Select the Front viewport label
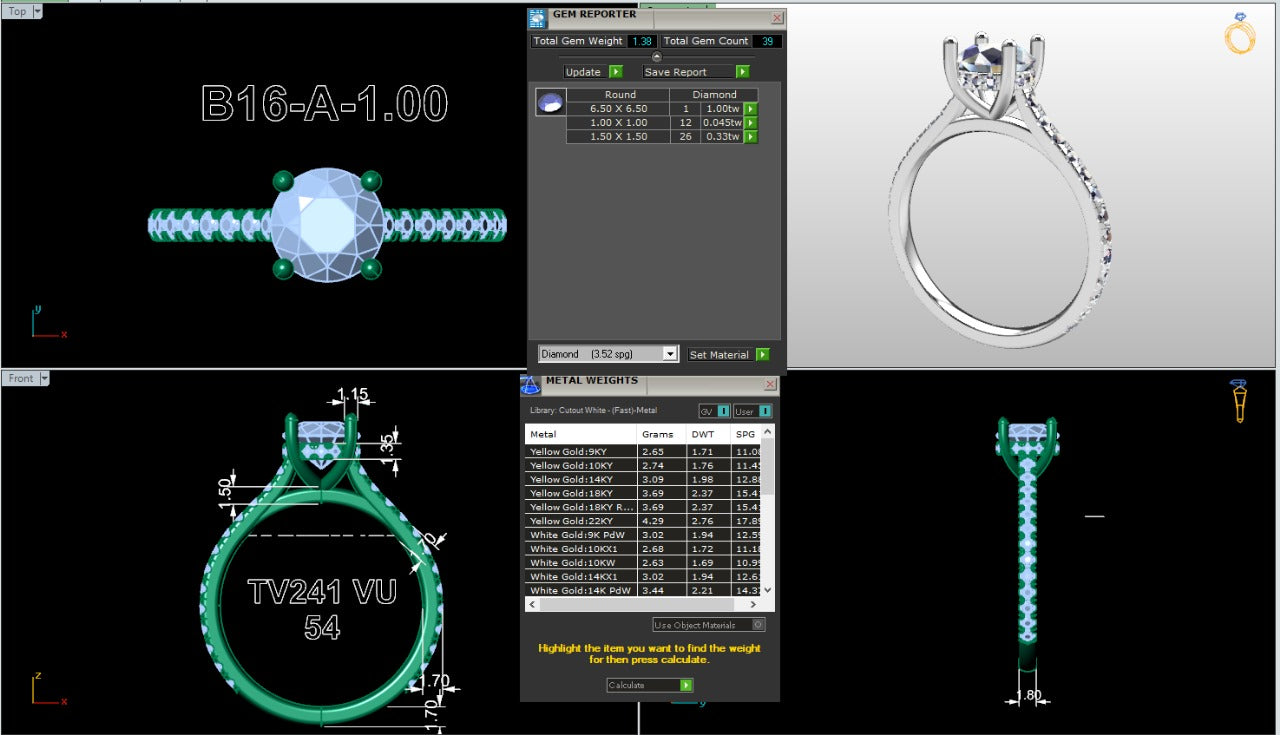1280x735 pixels. point(21,378)
